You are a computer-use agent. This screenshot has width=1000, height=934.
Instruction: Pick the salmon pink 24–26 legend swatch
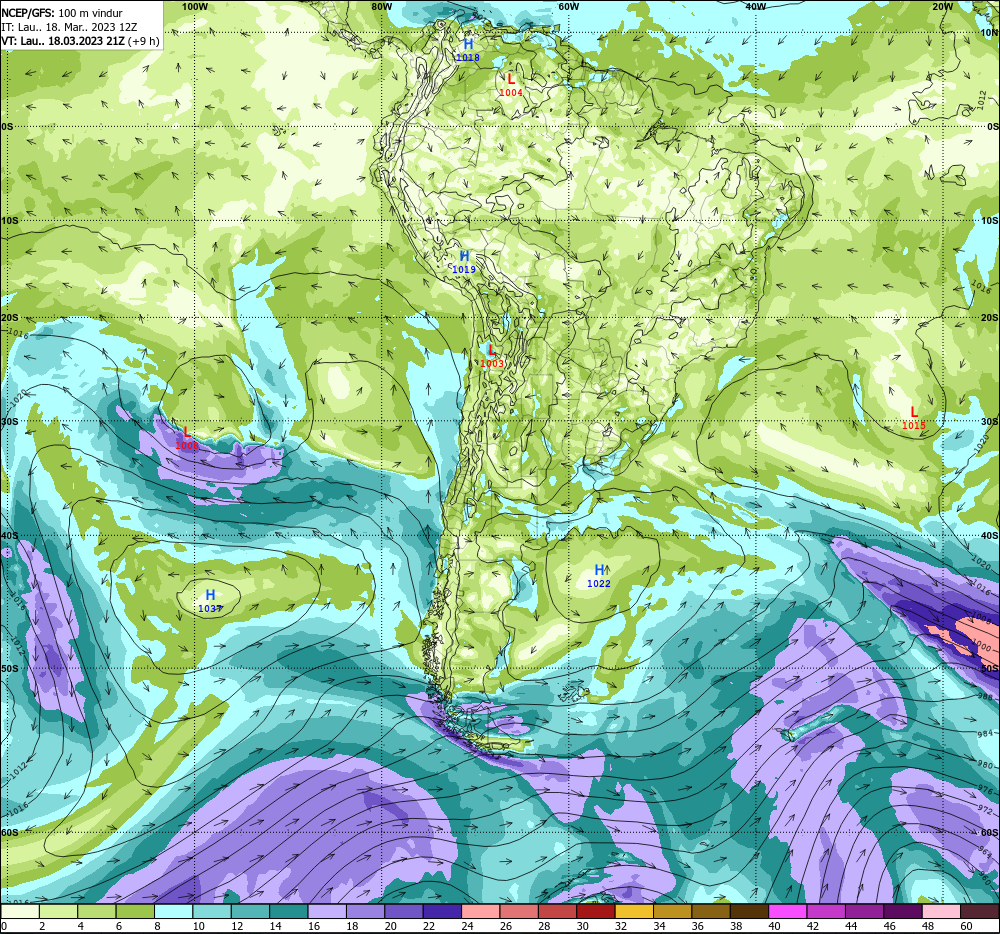click(481, 911)
